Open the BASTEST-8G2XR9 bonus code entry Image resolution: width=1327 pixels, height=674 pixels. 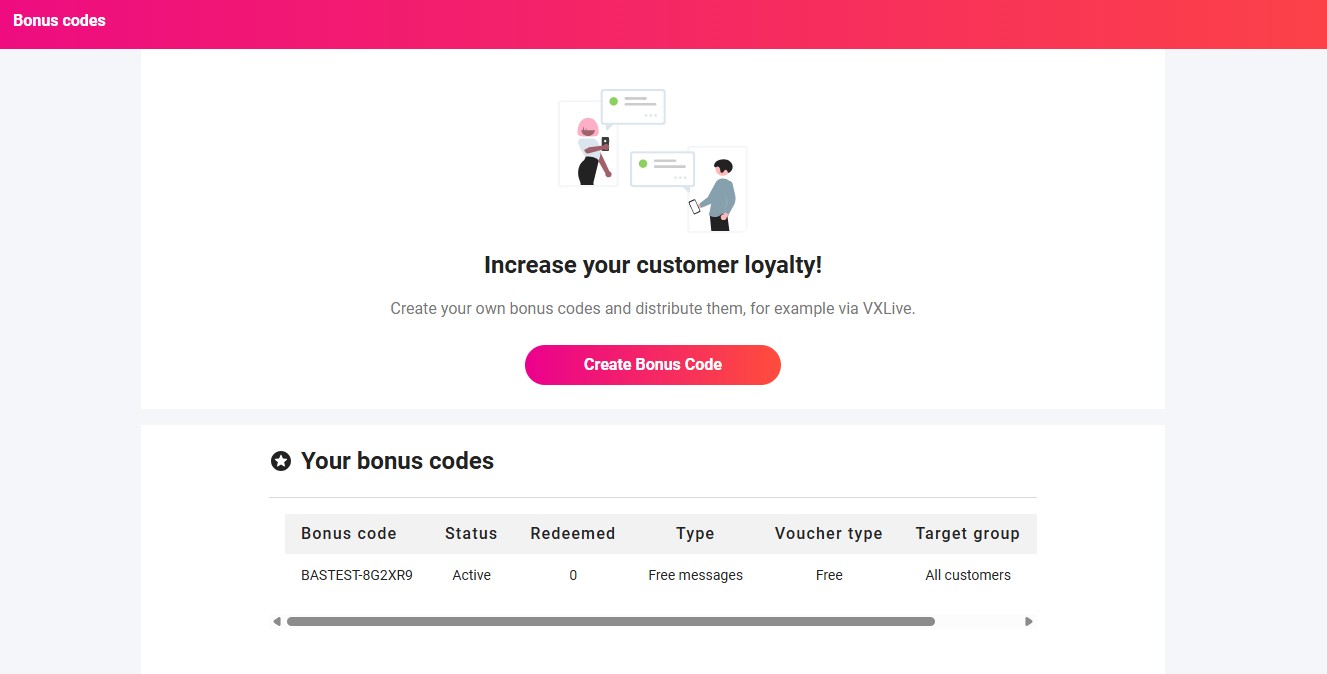(x=357, y=575)
